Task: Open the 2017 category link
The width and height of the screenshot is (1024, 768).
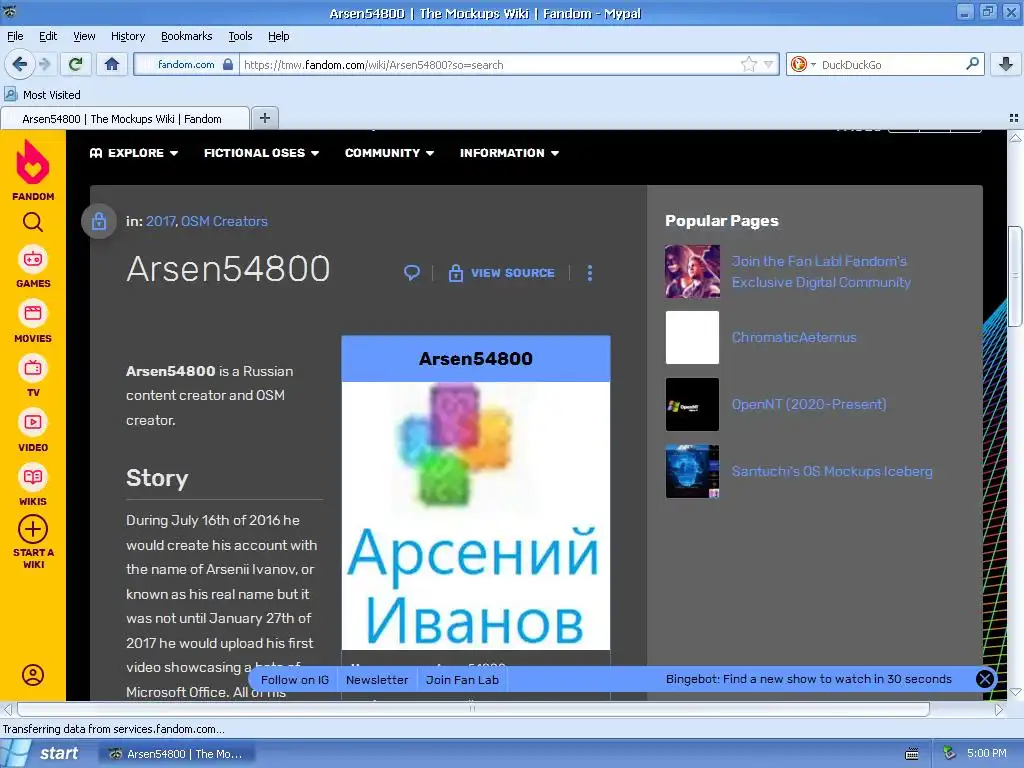Action: point(161,221)
